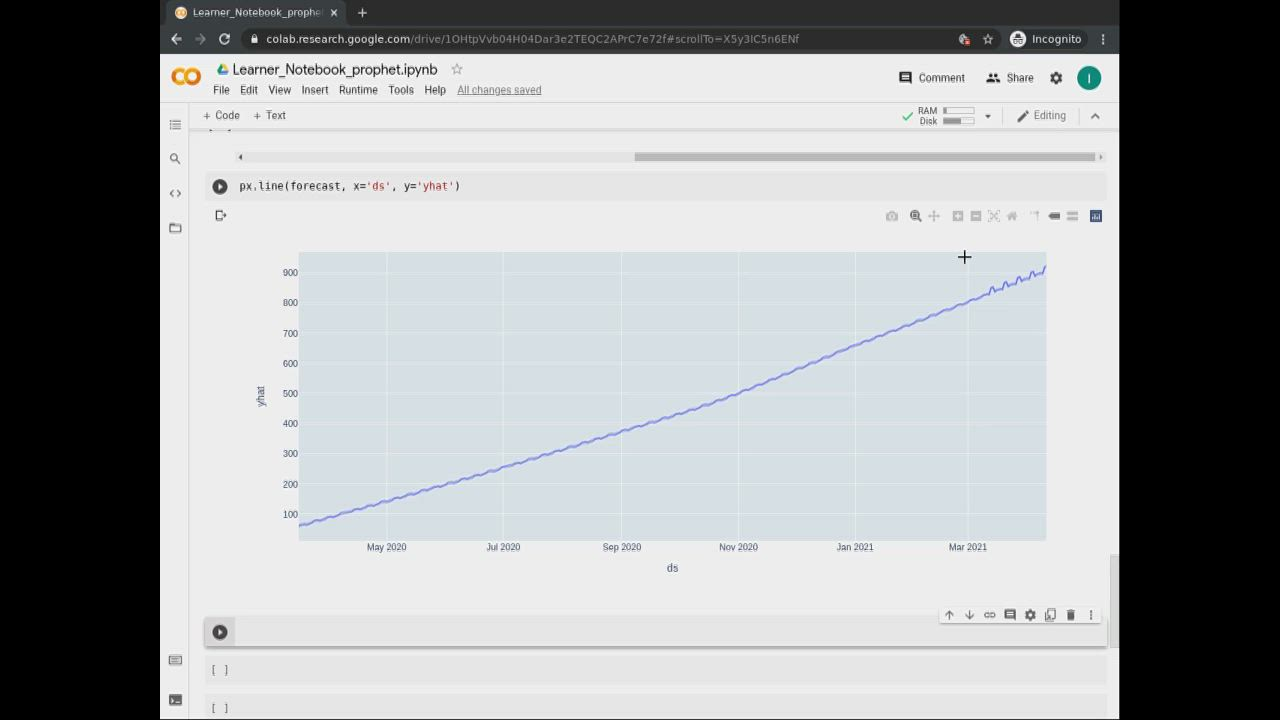Open the table of contents sidebar
The height and width of the screenshot is (720, 1280).
[x=175, y=125]
